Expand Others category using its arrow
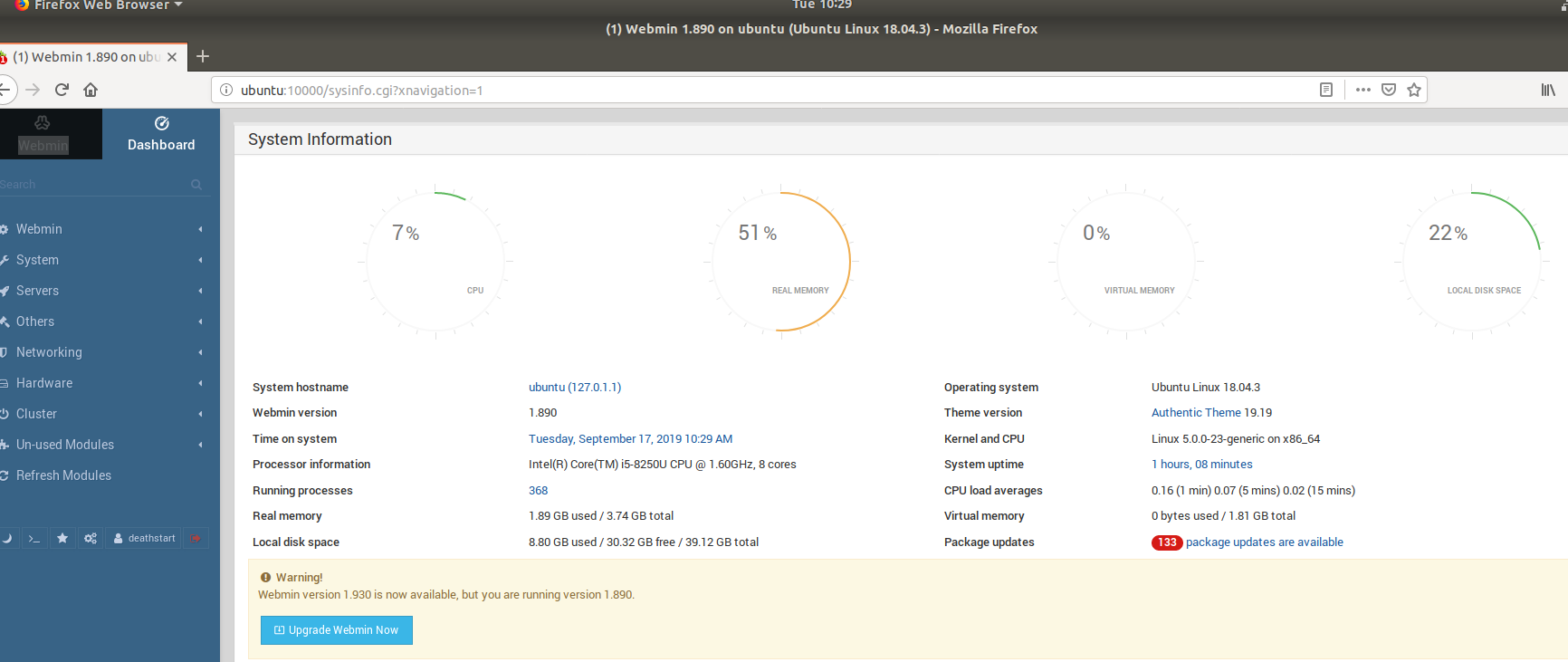Screen dimensions: 1568x662 (200, 321)
